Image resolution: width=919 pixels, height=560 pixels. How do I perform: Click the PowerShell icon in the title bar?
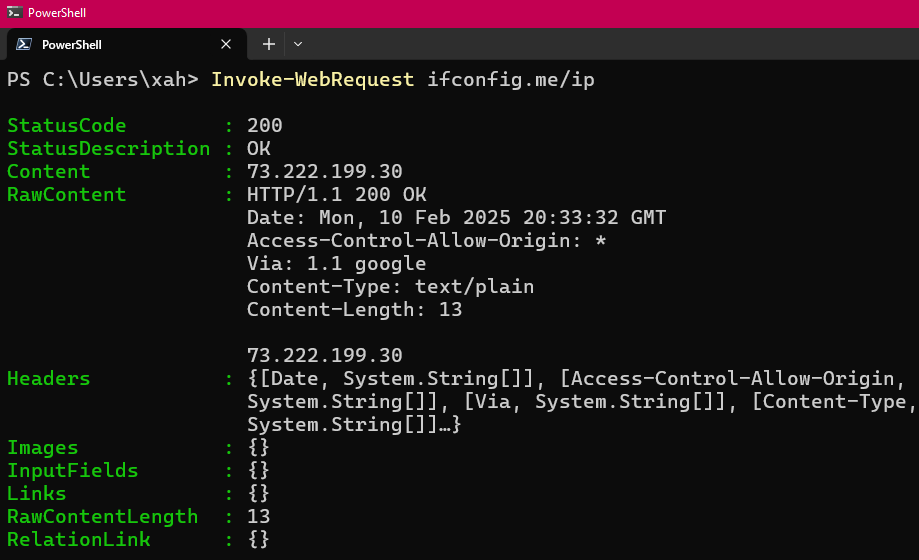click(x=14, y=12)
